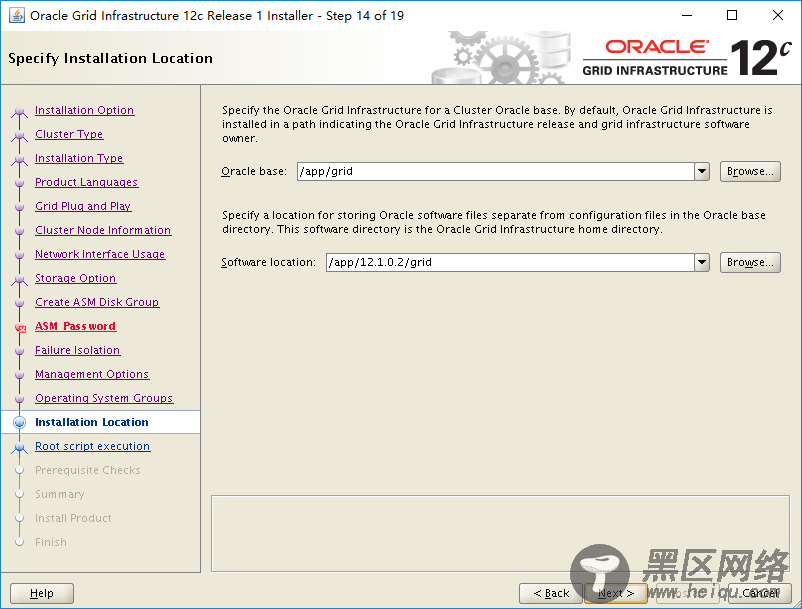Click the Root script execution node icon
The height and width of the screenshot is (609, 802).
(x=19, y=447)
